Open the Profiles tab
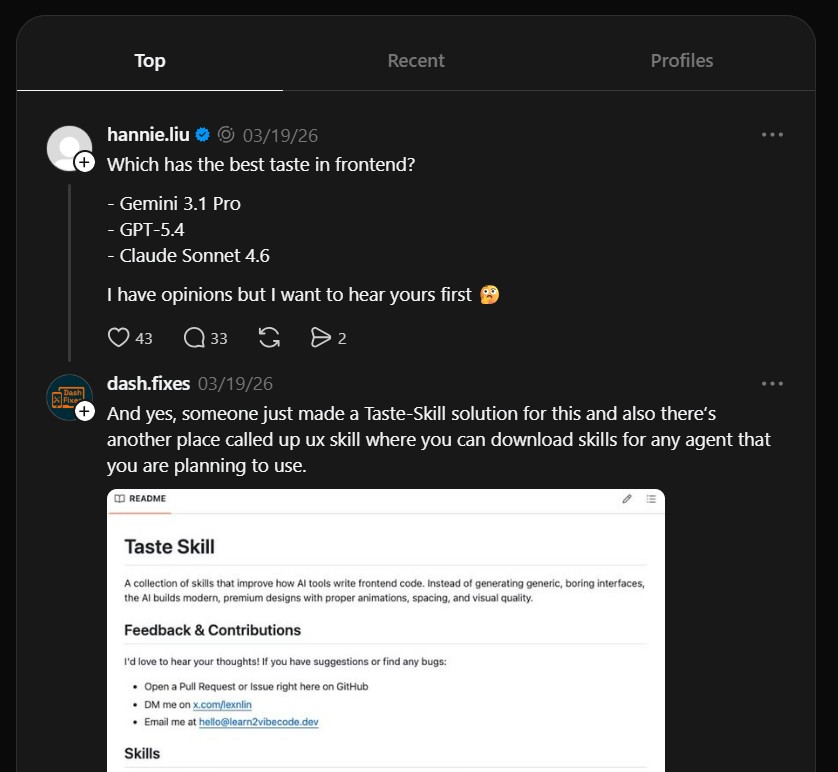The image size is (838, 772). (x=682, y=61)
